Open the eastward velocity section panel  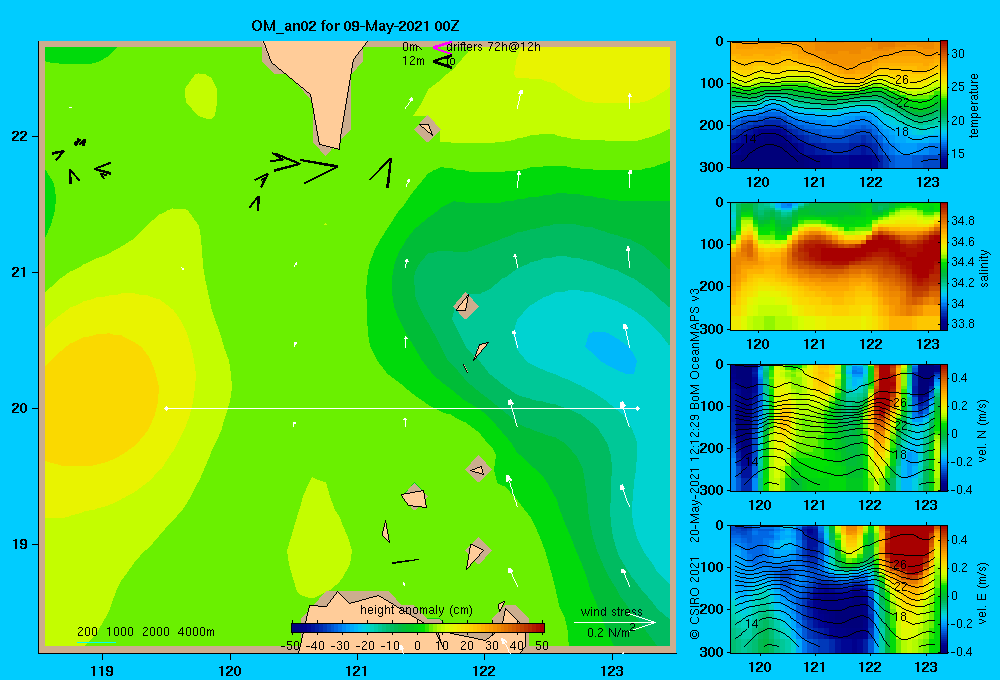tap(835, 589)
